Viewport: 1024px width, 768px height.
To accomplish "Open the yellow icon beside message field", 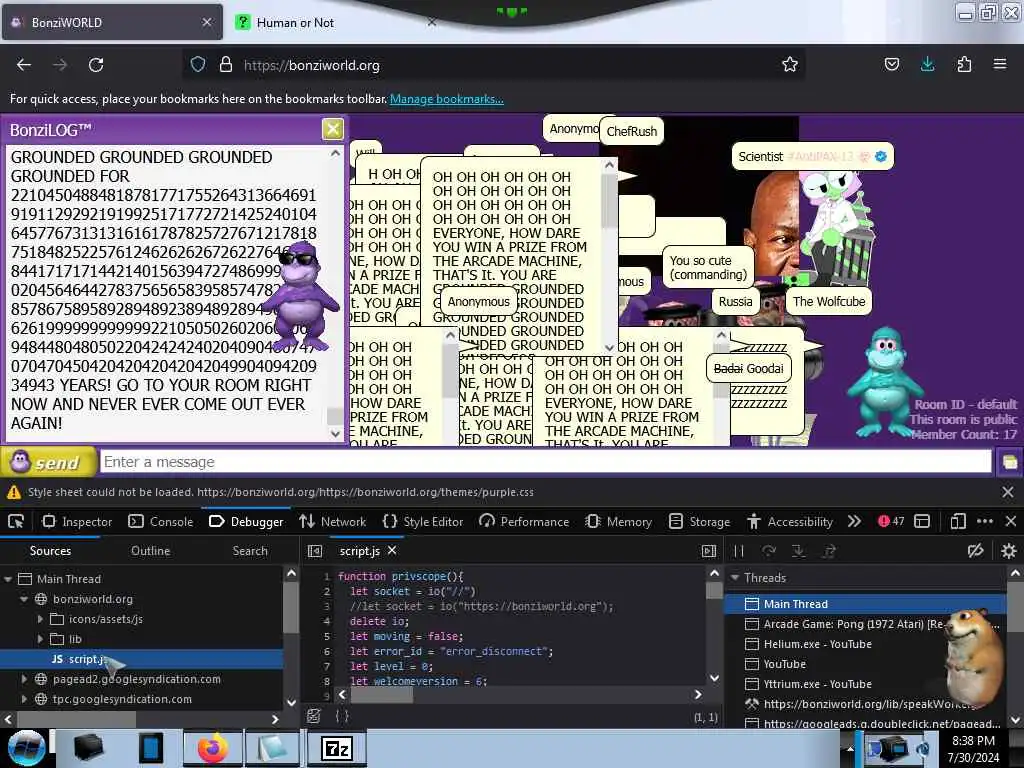I will coord(1009,462).
